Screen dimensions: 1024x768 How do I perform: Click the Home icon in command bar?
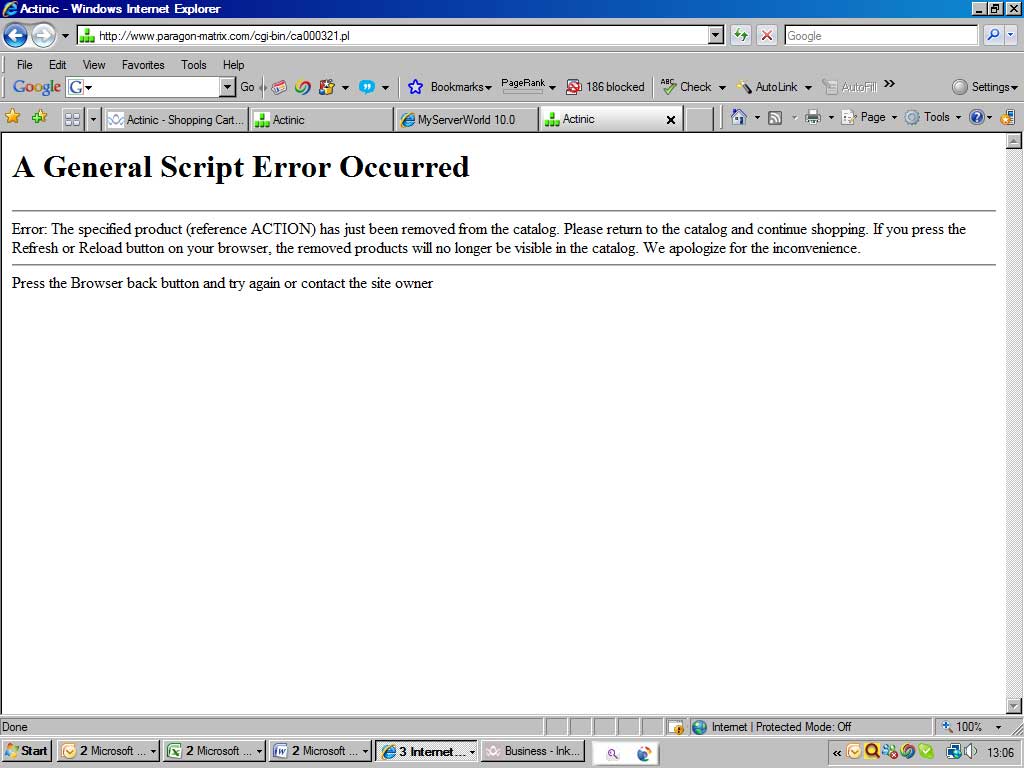pyautogui.click(x=738, y=118)
